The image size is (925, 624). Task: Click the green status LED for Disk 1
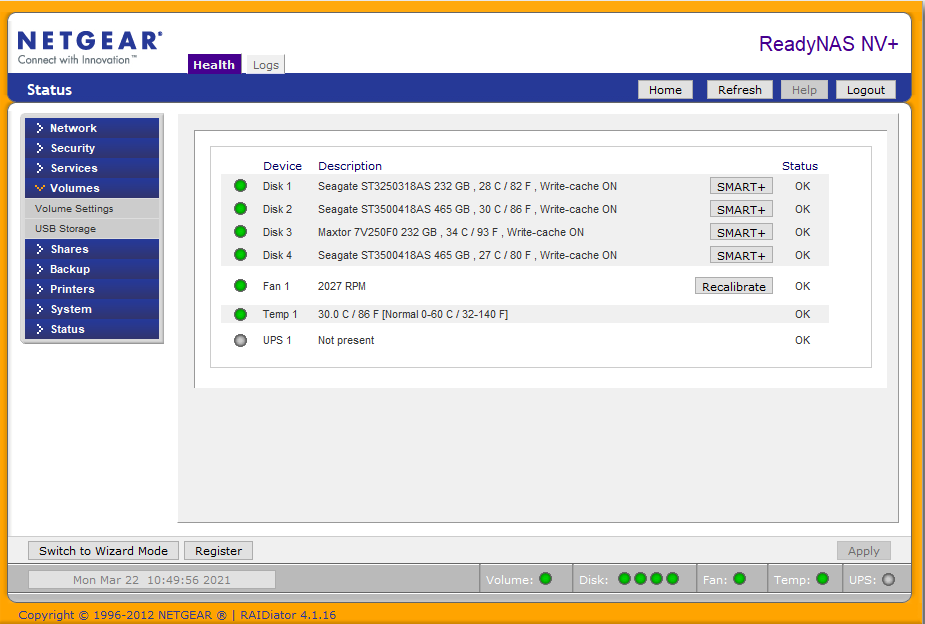240,186
